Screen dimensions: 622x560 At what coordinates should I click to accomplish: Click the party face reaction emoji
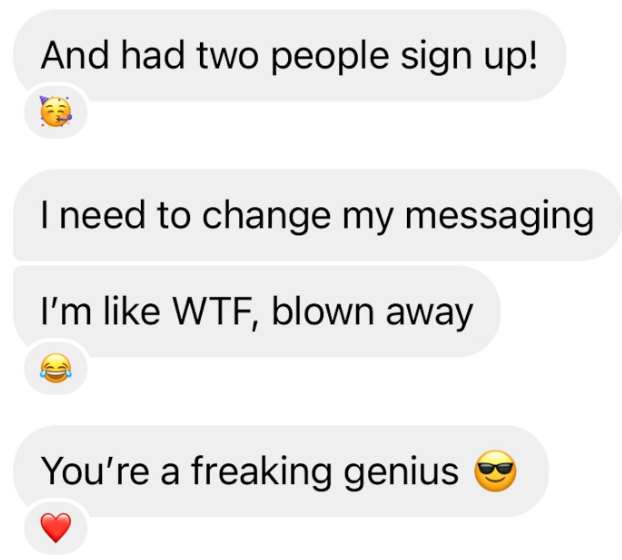coord(56,111)
